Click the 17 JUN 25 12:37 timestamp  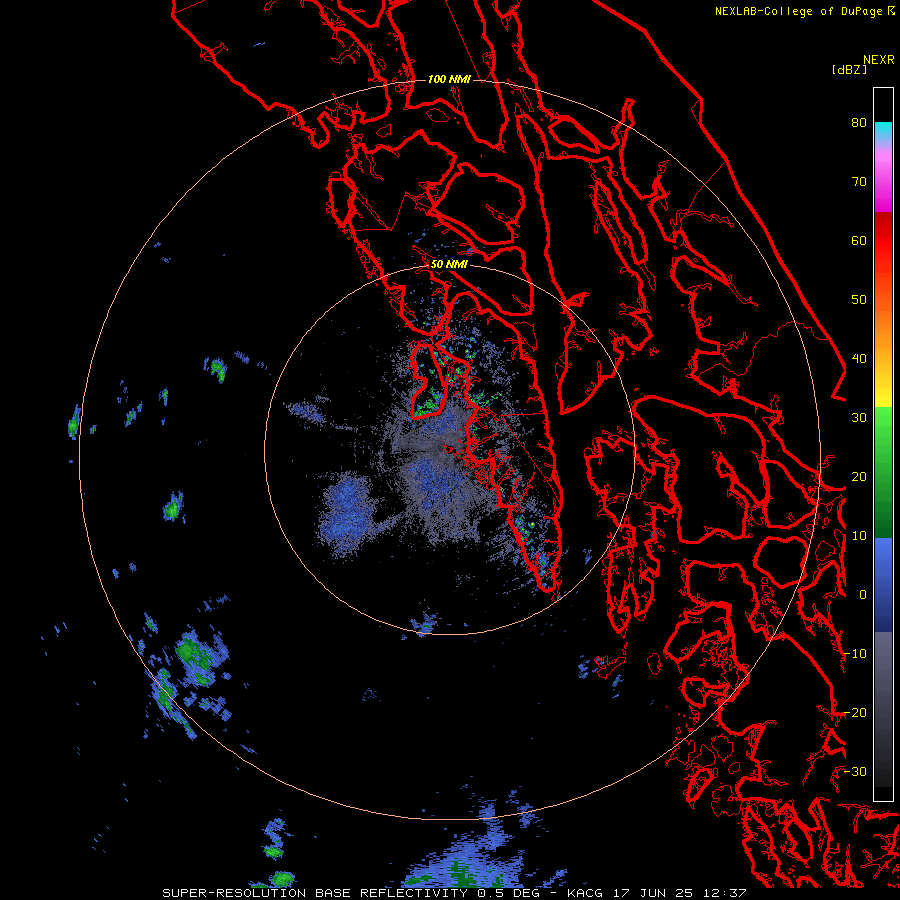pyautogui.click(x=681, y=893)
